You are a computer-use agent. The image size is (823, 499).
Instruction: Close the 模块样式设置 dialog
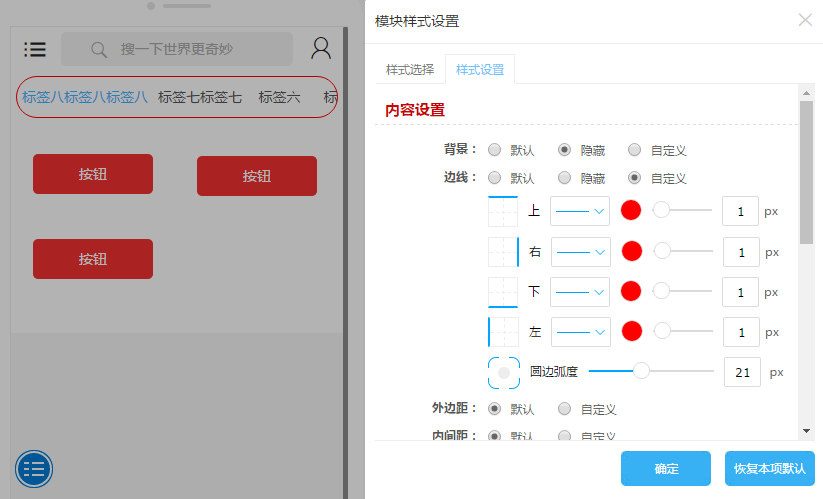click(805, 20)
